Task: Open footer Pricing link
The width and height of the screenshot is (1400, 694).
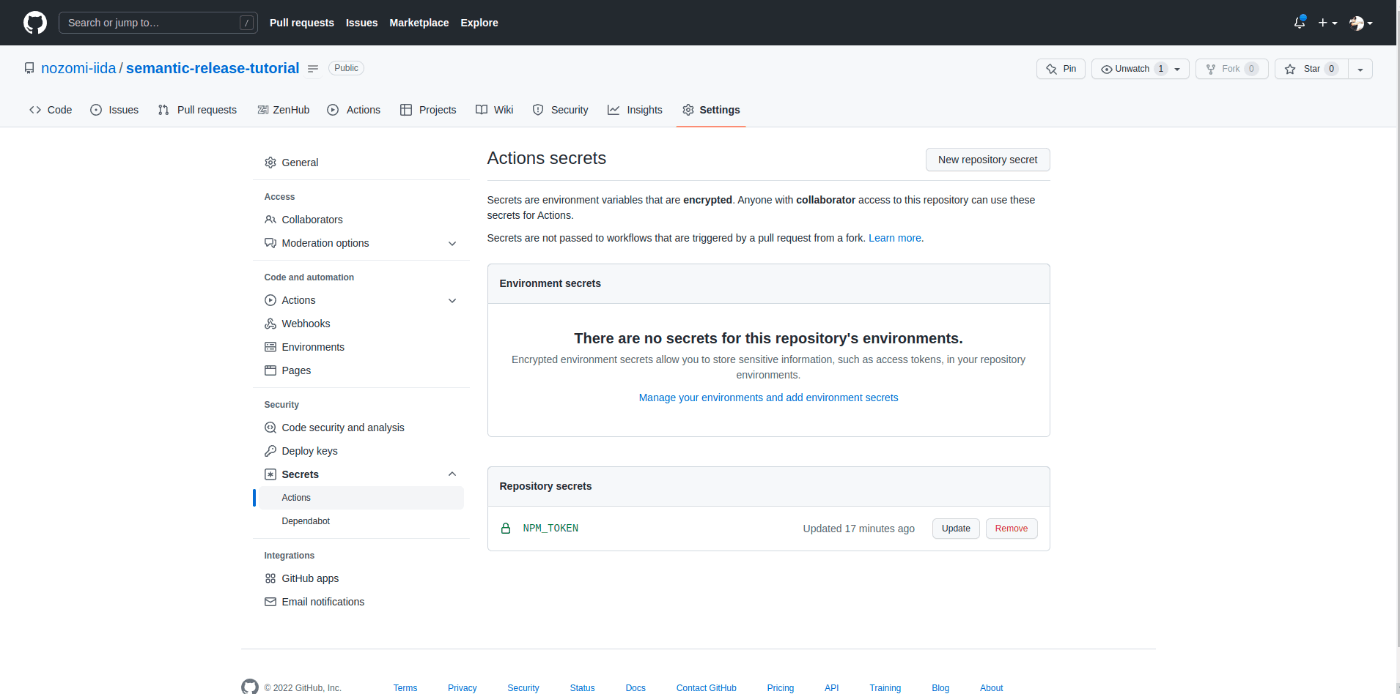Action: coord(780,688)
